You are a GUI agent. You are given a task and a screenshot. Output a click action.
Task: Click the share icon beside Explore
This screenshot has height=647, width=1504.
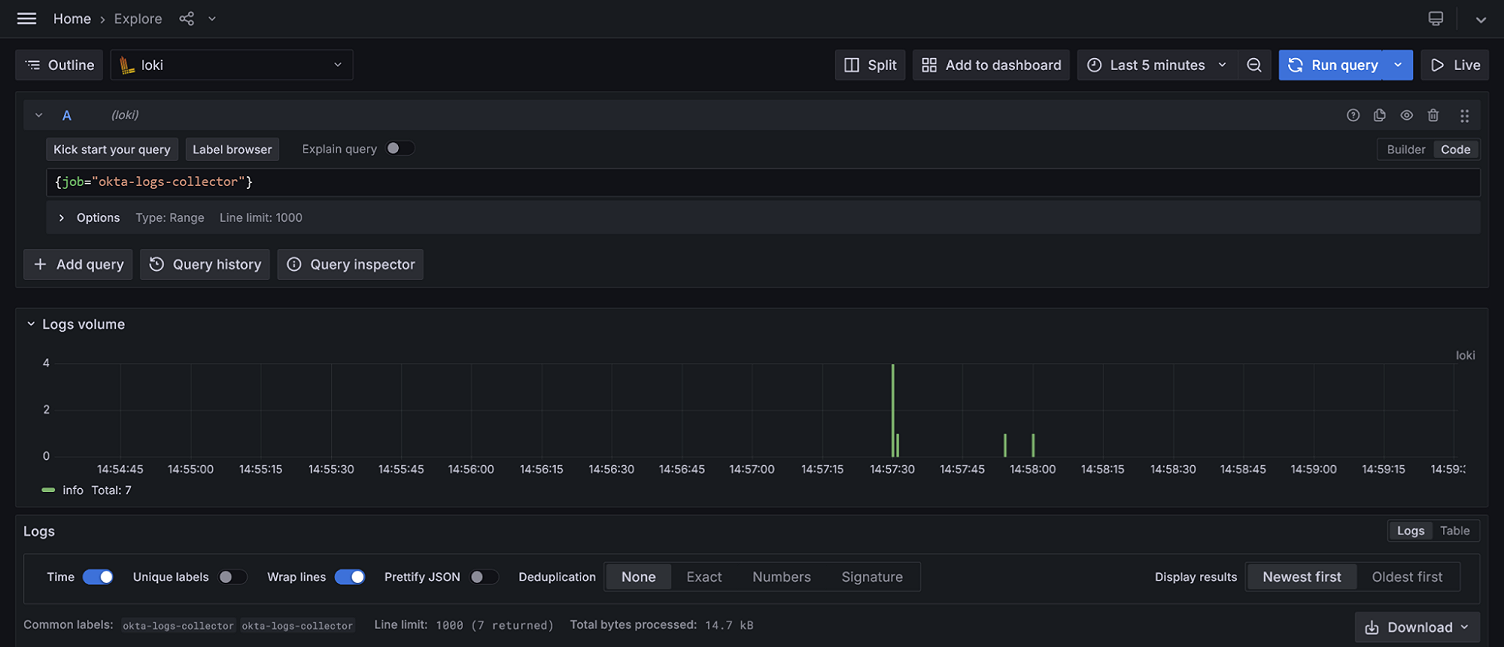click(x=187, y=19)
